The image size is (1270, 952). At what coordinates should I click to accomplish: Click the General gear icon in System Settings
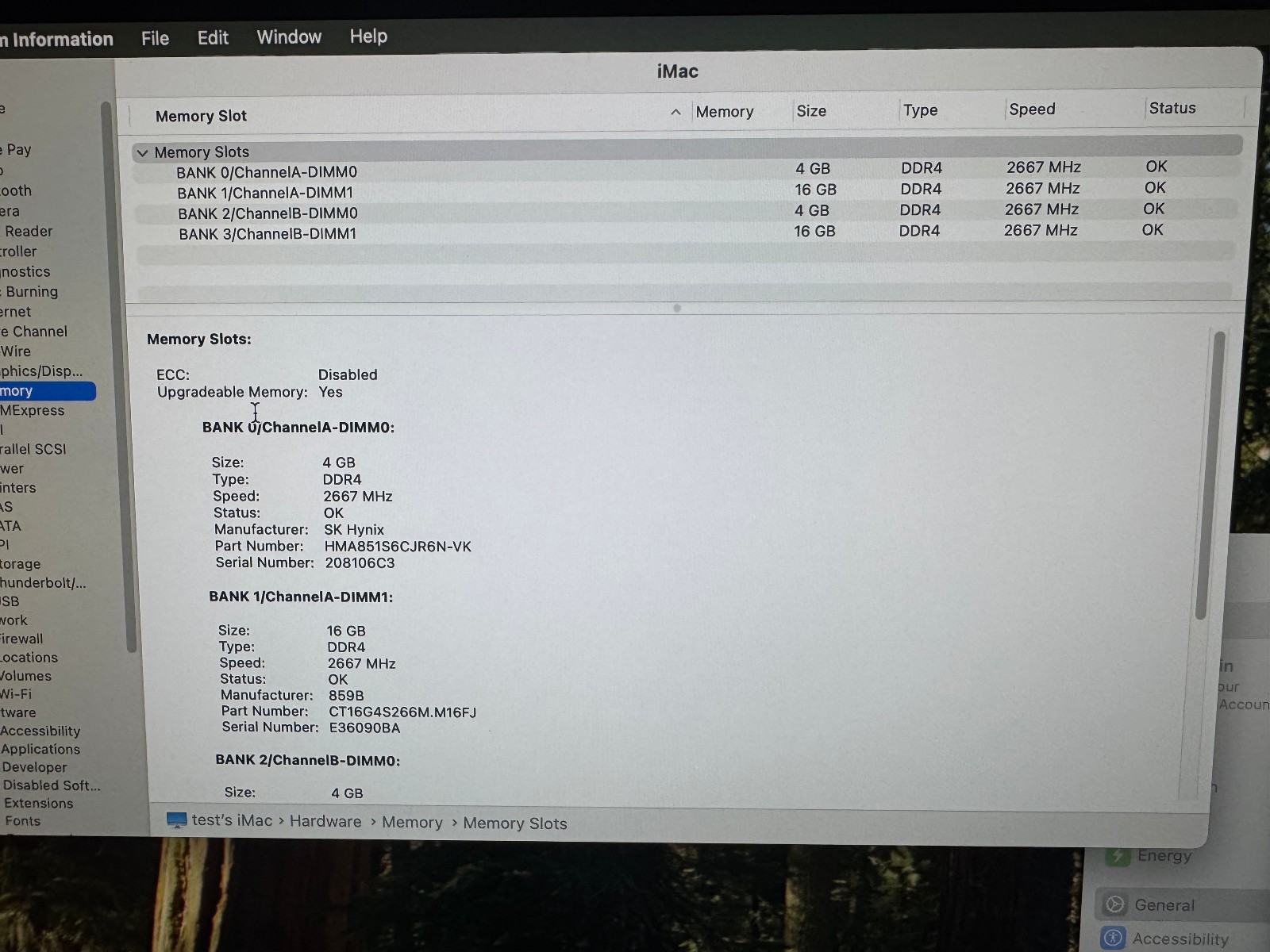[1115, 904]
